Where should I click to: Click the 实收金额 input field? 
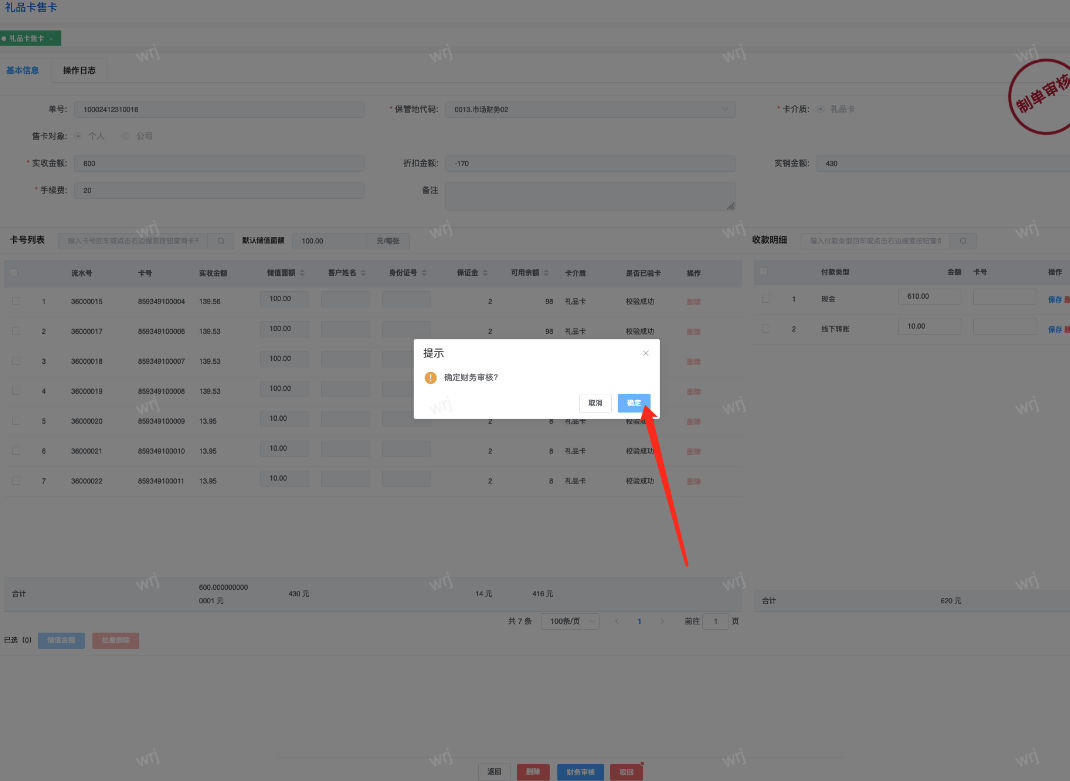219,163
